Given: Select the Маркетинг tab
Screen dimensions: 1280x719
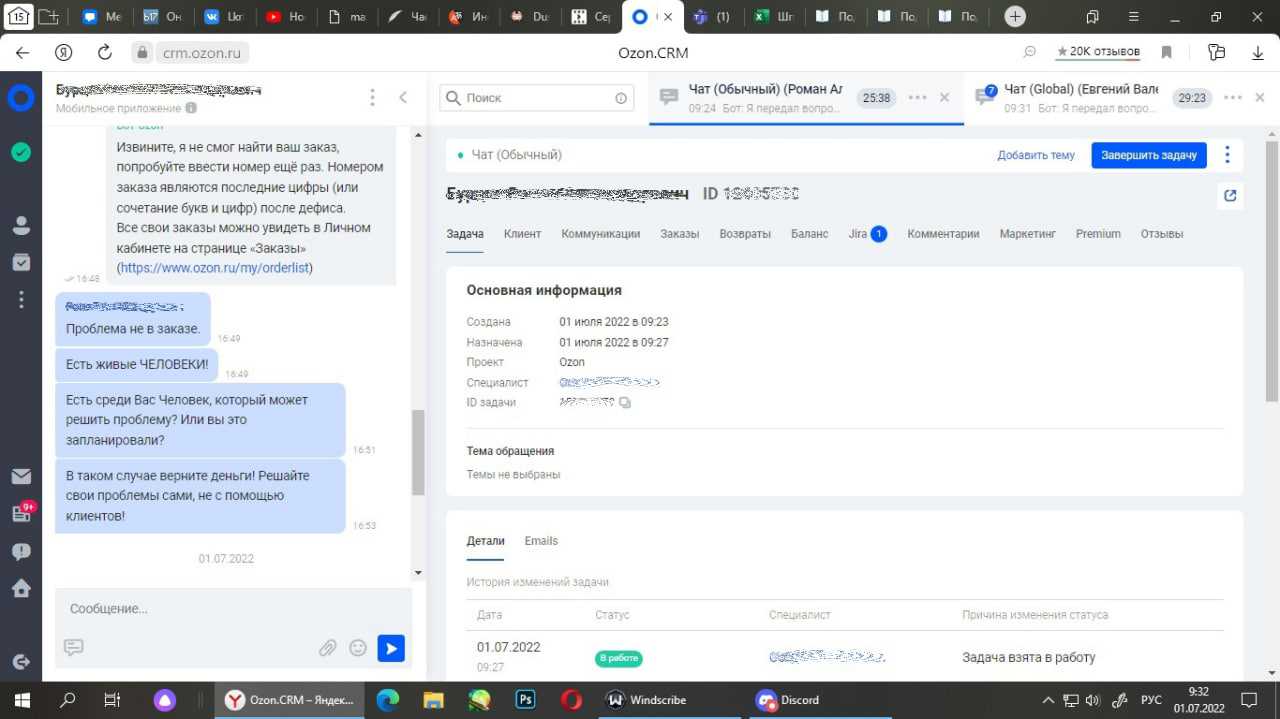Looking at the screenshot, I should coord(1027,234).
